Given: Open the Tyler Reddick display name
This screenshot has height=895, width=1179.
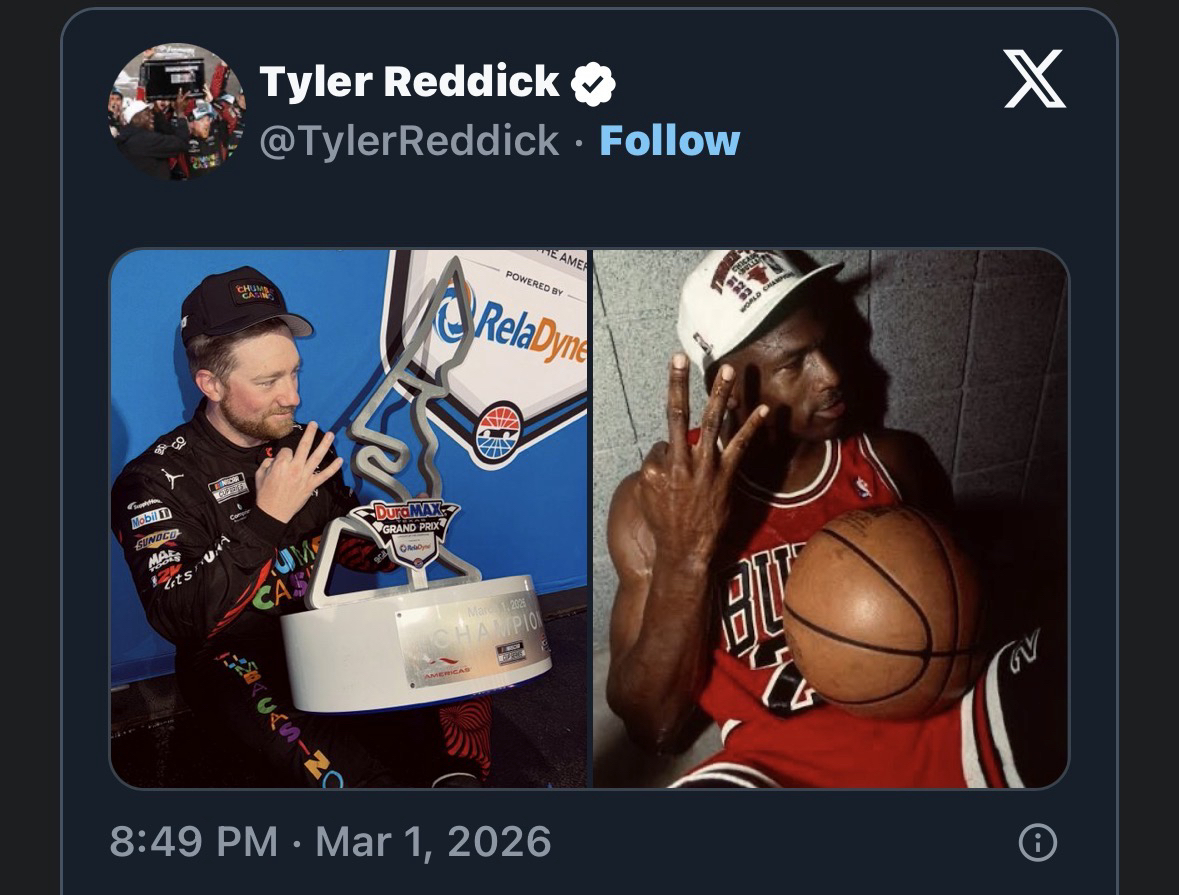Looking at the screenshot, I should coord(409,82).
